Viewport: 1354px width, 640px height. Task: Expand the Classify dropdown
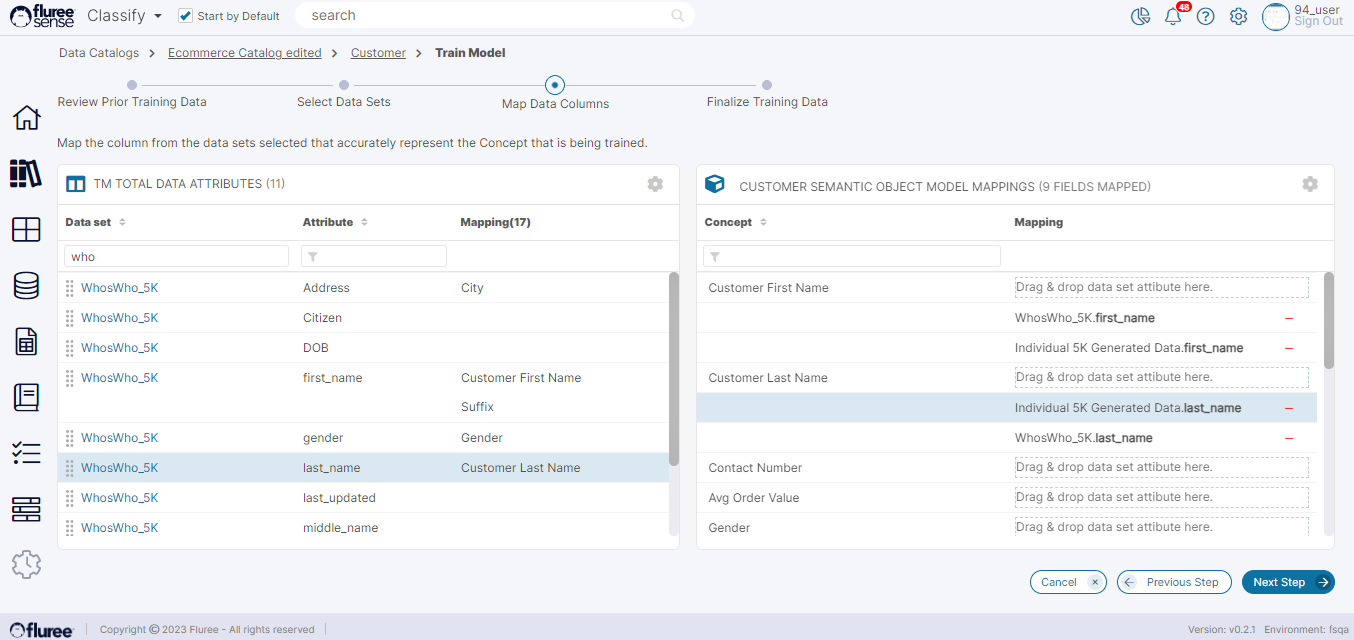click(x=129, y=16)
